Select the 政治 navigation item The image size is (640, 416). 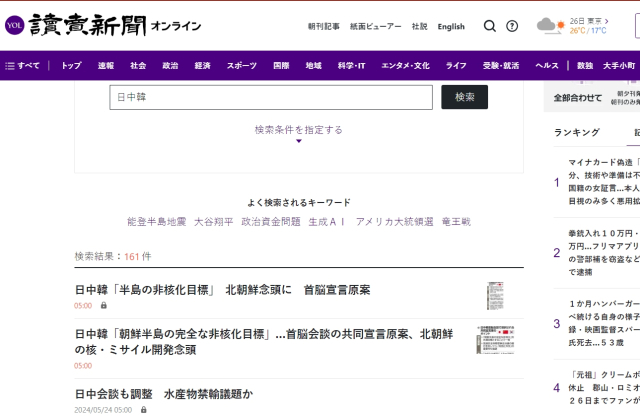tap(170, 65)
